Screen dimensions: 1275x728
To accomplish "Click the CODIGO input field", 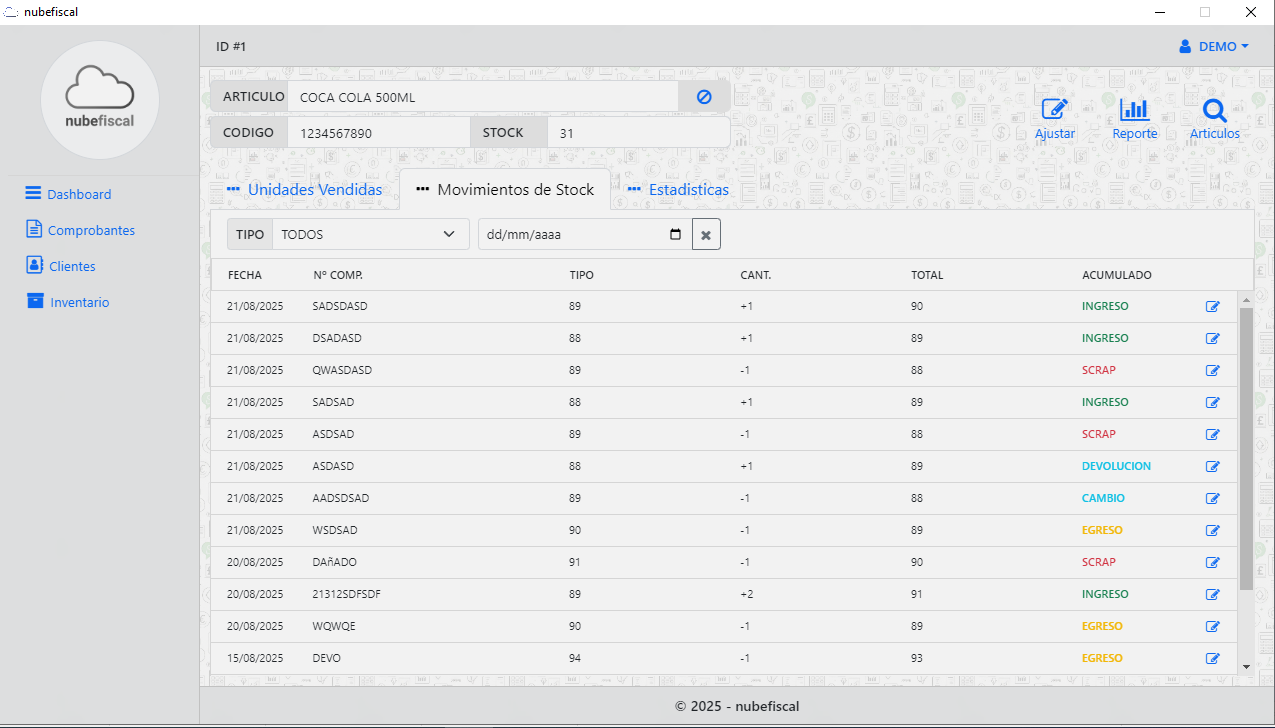I will click(377, 133).
